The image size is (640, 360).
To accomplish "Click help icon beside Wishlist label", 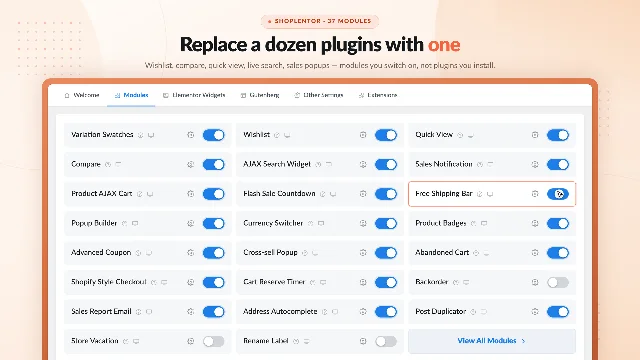I will [x=277, y=135].
